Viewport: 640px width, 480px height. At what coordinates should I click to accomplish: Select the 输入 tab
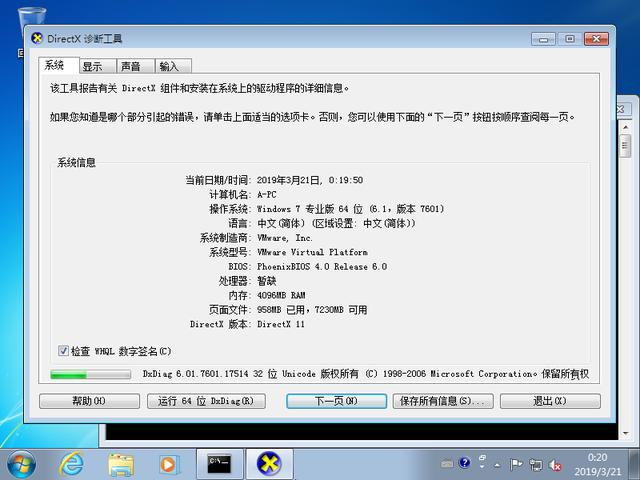(x=173, y=66)
